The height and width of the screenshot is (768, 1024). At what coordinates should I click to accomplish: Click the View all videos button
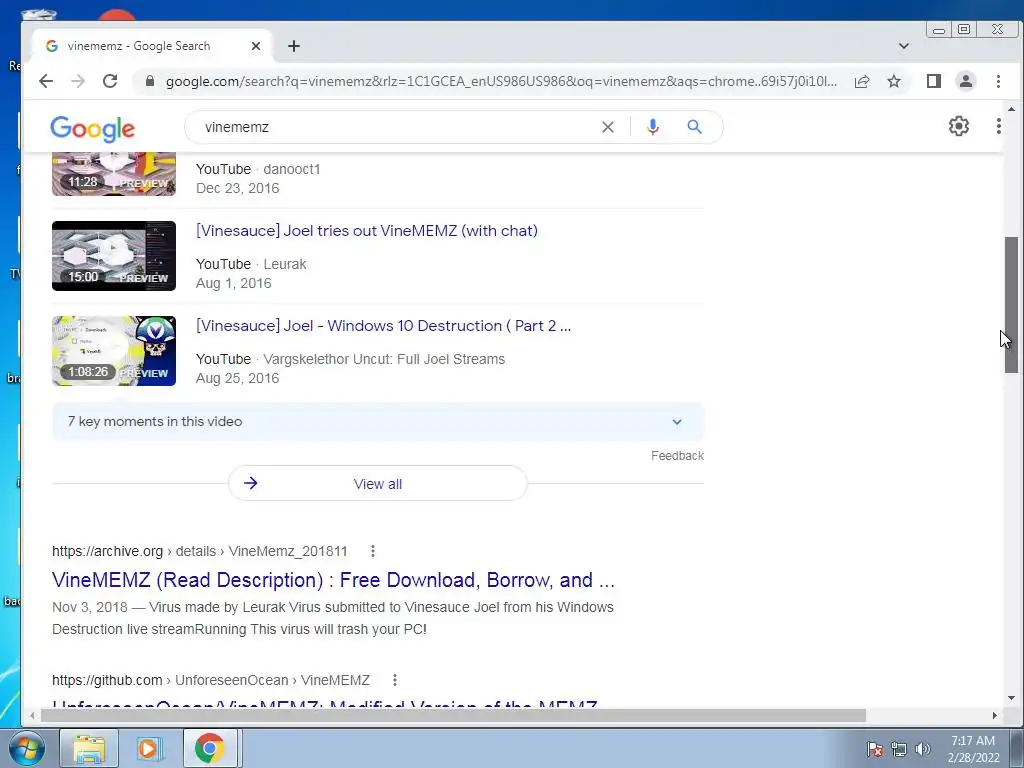click(x=377, y=484)
